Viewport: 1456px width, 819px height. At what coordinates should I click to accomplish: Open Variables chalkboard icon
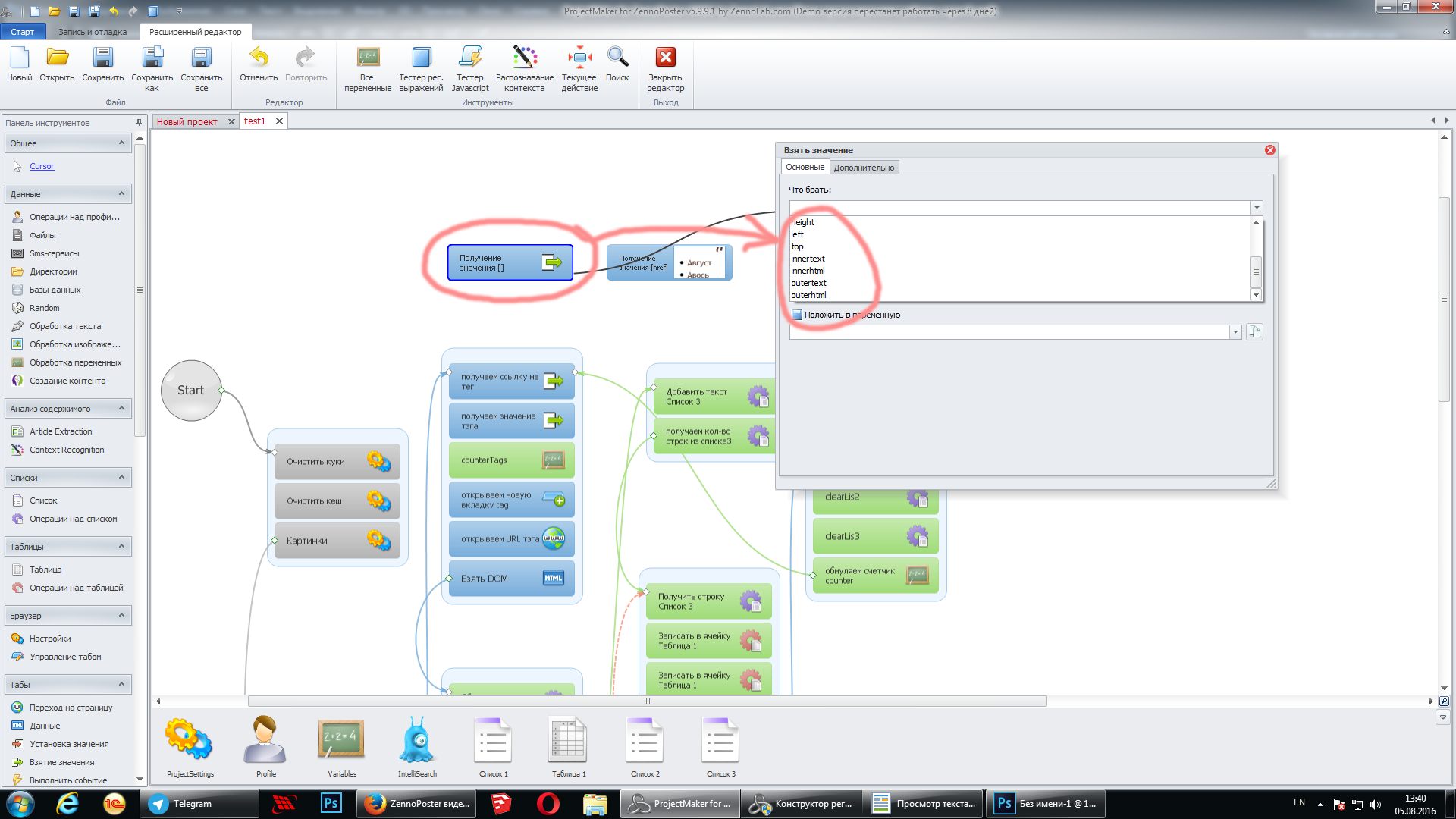click(x=341, y=747)
